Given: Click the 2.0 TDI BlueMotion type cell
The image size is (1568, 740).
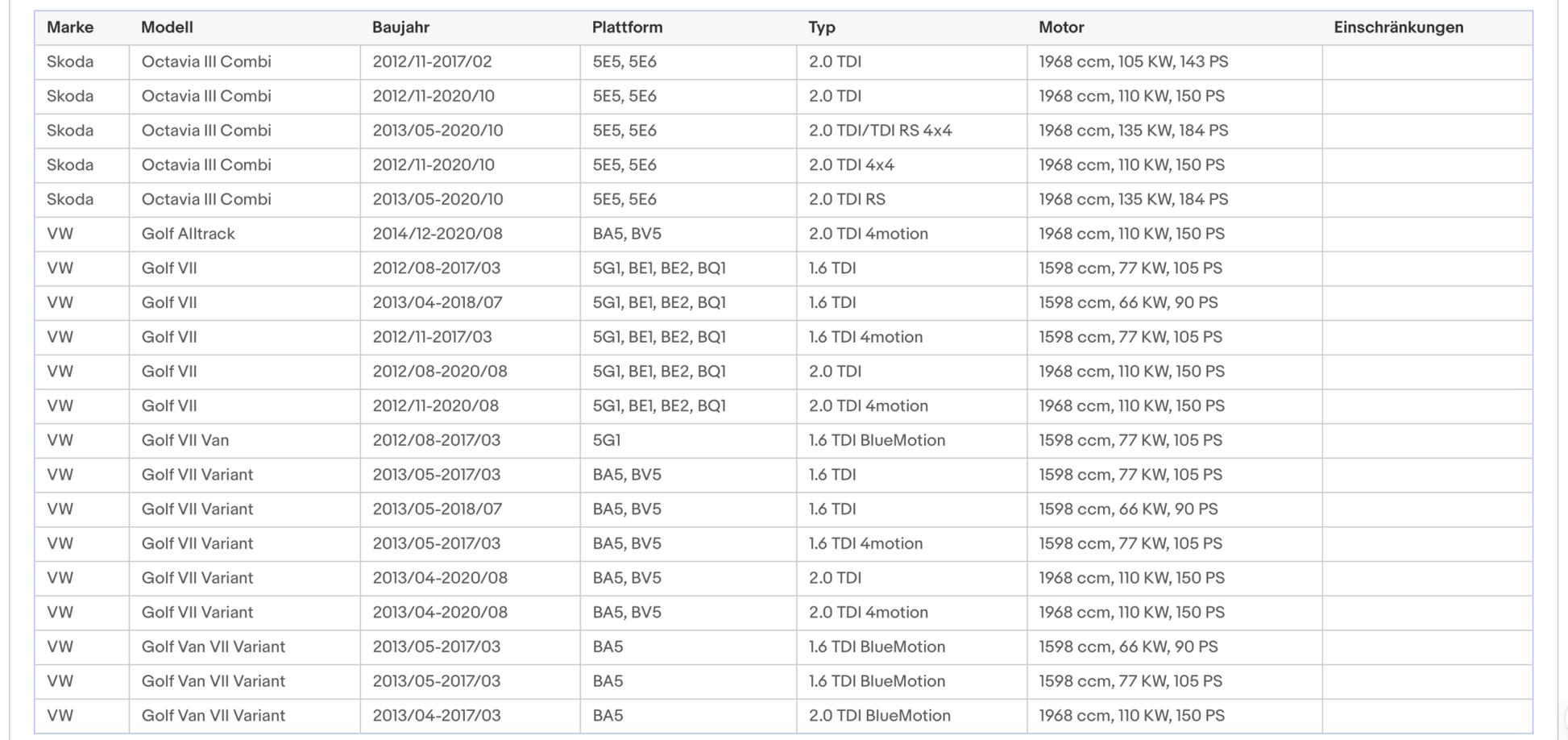Looking at the screenshot, I should point(879,716).
